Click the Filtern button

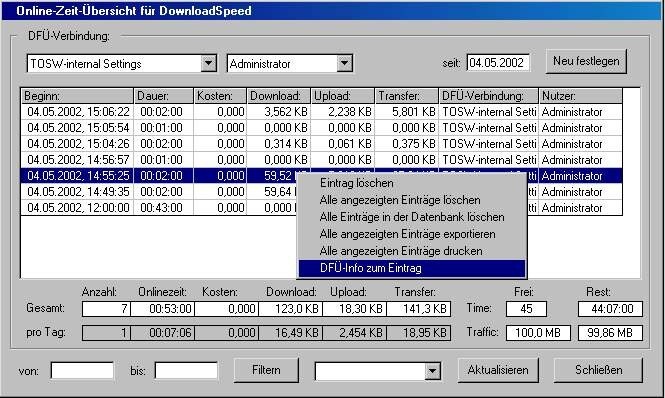(266, 370)
